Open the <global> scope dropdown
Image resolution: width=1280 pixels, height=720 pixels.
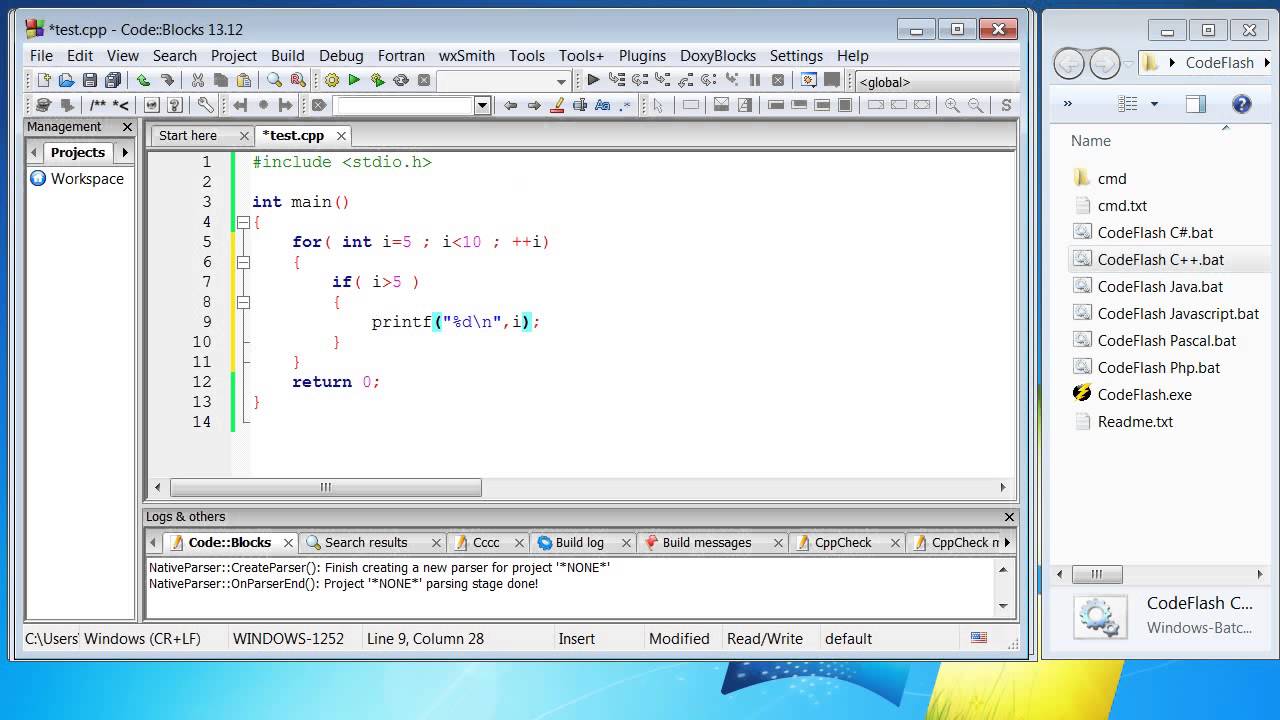pos(938,82)
